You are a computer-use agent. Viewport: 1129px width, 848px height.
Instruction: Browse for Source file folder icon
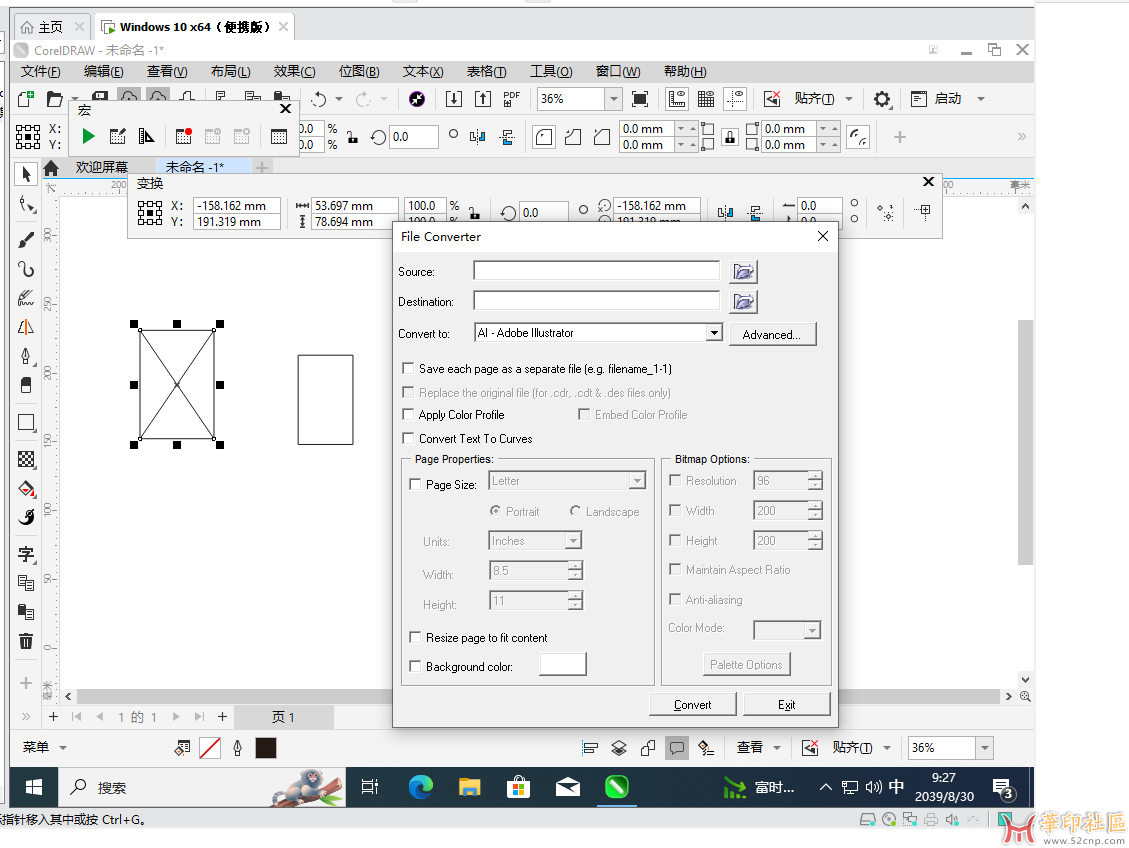point(744,271)
